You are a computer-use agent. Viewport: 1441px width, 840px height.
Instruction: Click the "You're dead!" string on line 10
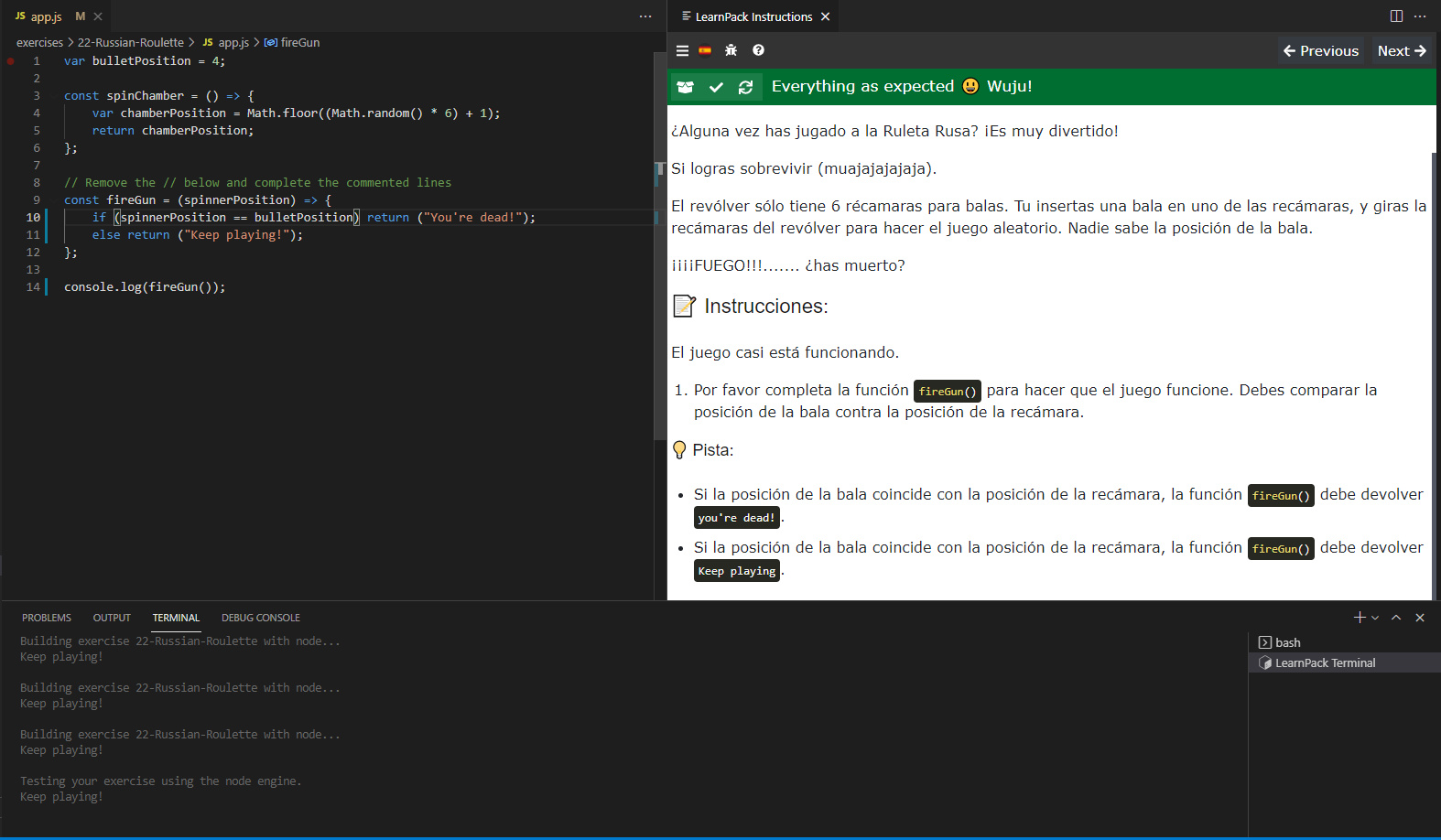coord(473,218)
